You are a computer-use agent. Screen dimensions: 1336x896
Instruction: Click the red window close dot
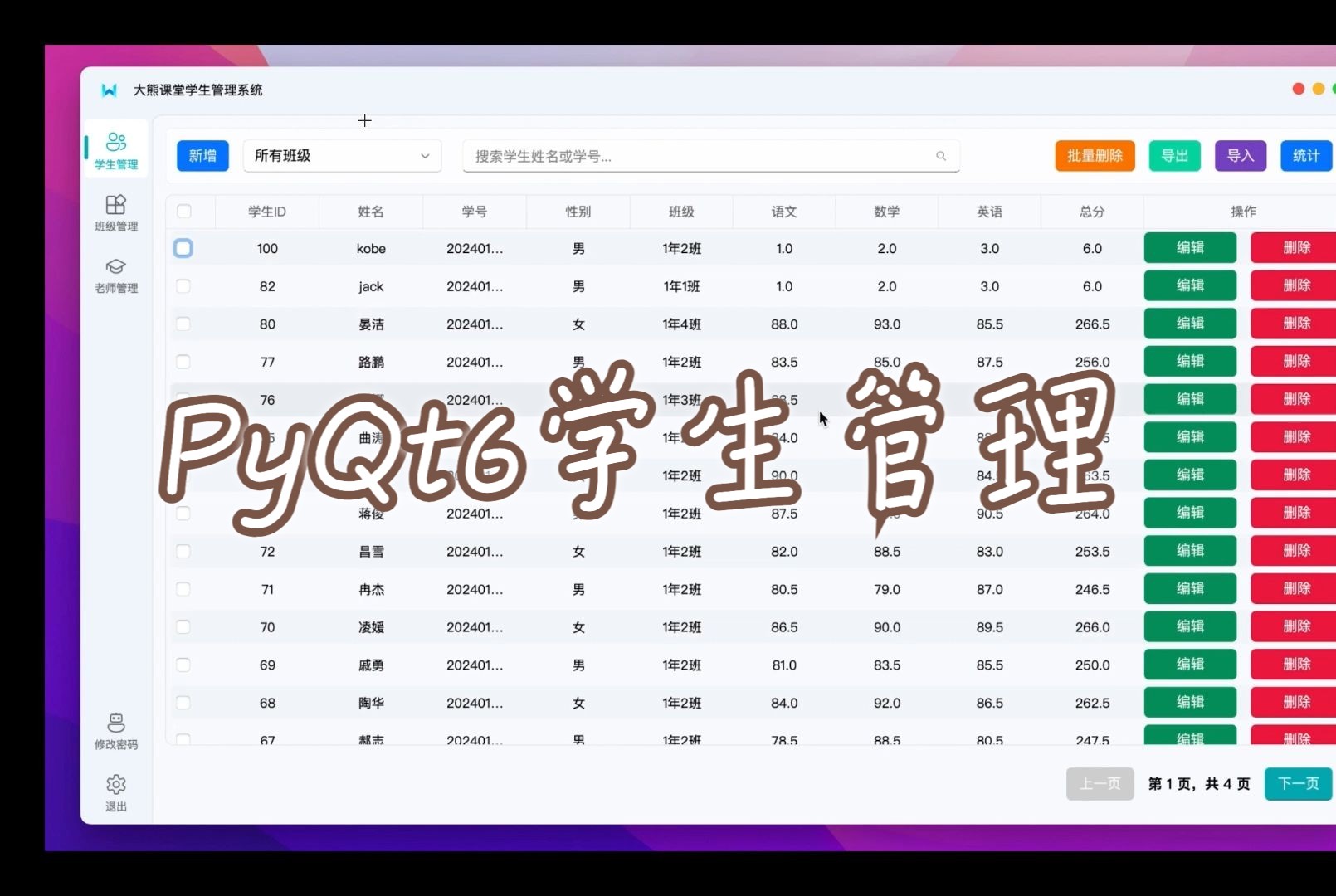click(x=1299, y=89)
